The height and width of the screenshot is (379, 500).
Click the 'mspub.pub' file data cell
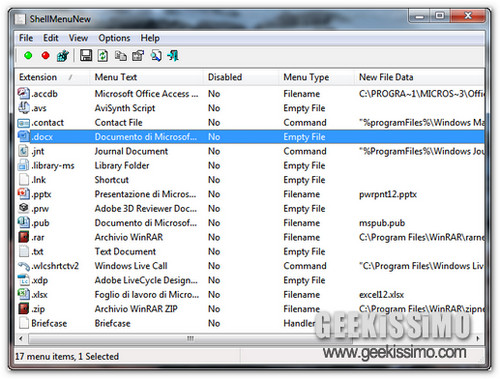point(382,223)
